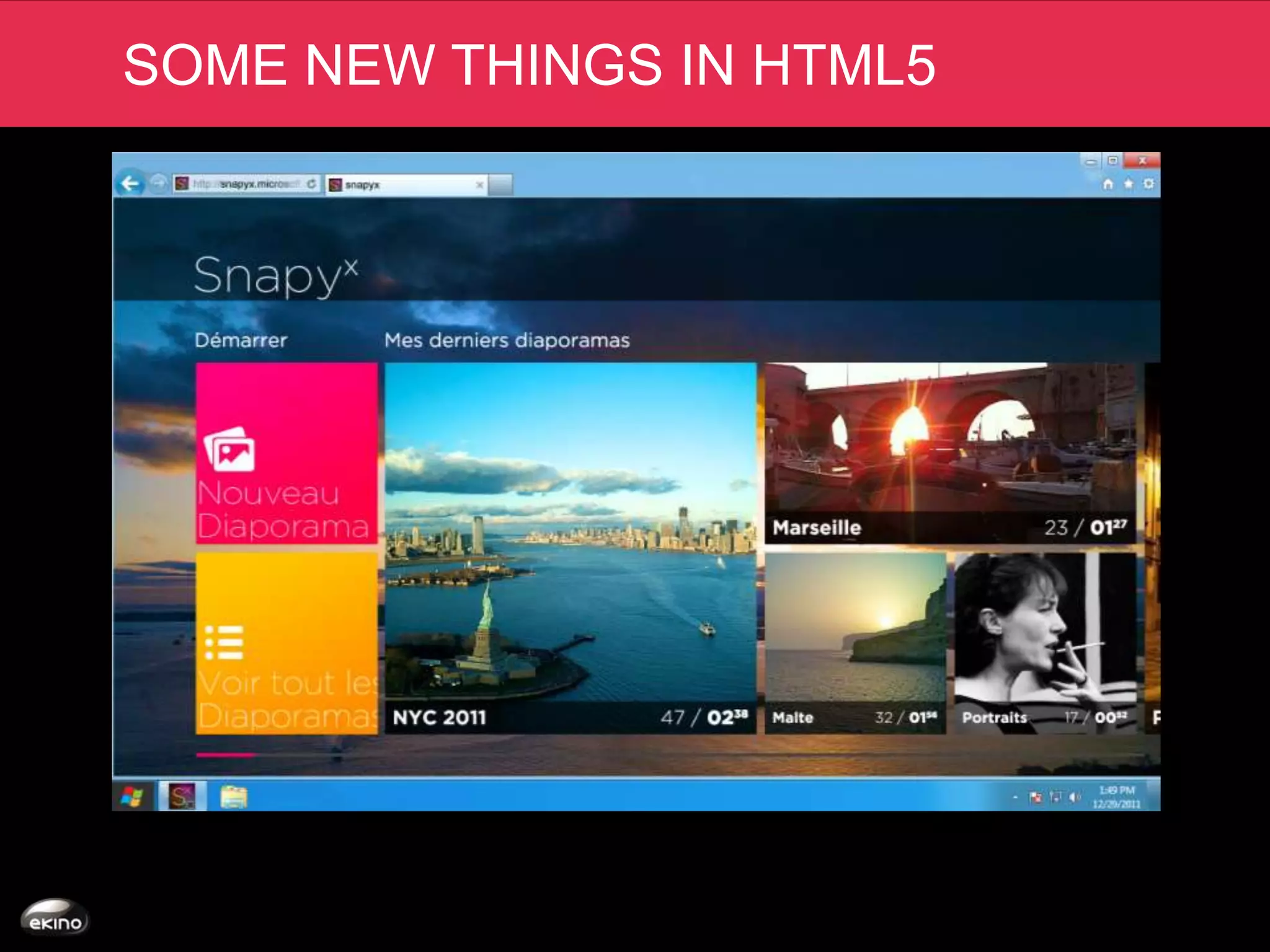
Task: Click the browser forward arrow button
Action: pos(159,183)
